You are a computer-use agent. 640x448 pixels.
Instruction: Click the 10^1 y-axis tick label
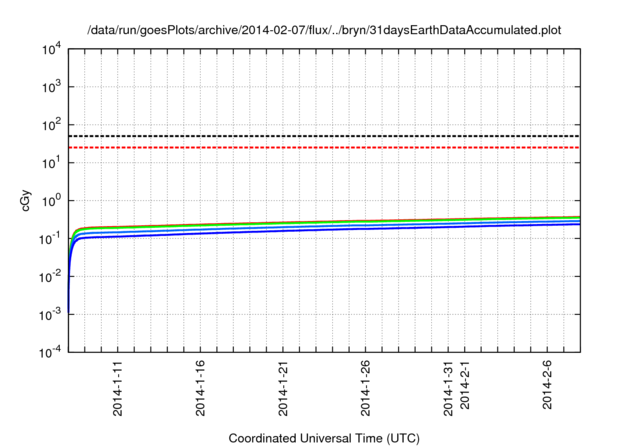[x=52, y=163]
